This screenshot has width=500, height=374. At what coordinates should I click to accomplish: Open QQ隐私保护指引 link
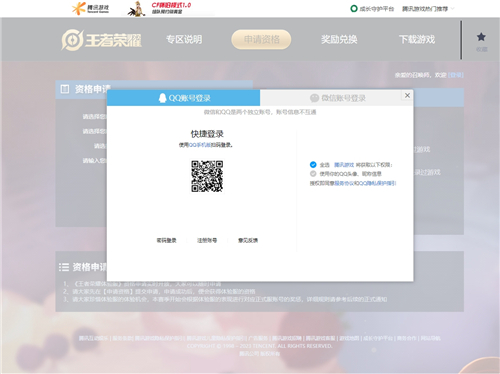(377, 183)
